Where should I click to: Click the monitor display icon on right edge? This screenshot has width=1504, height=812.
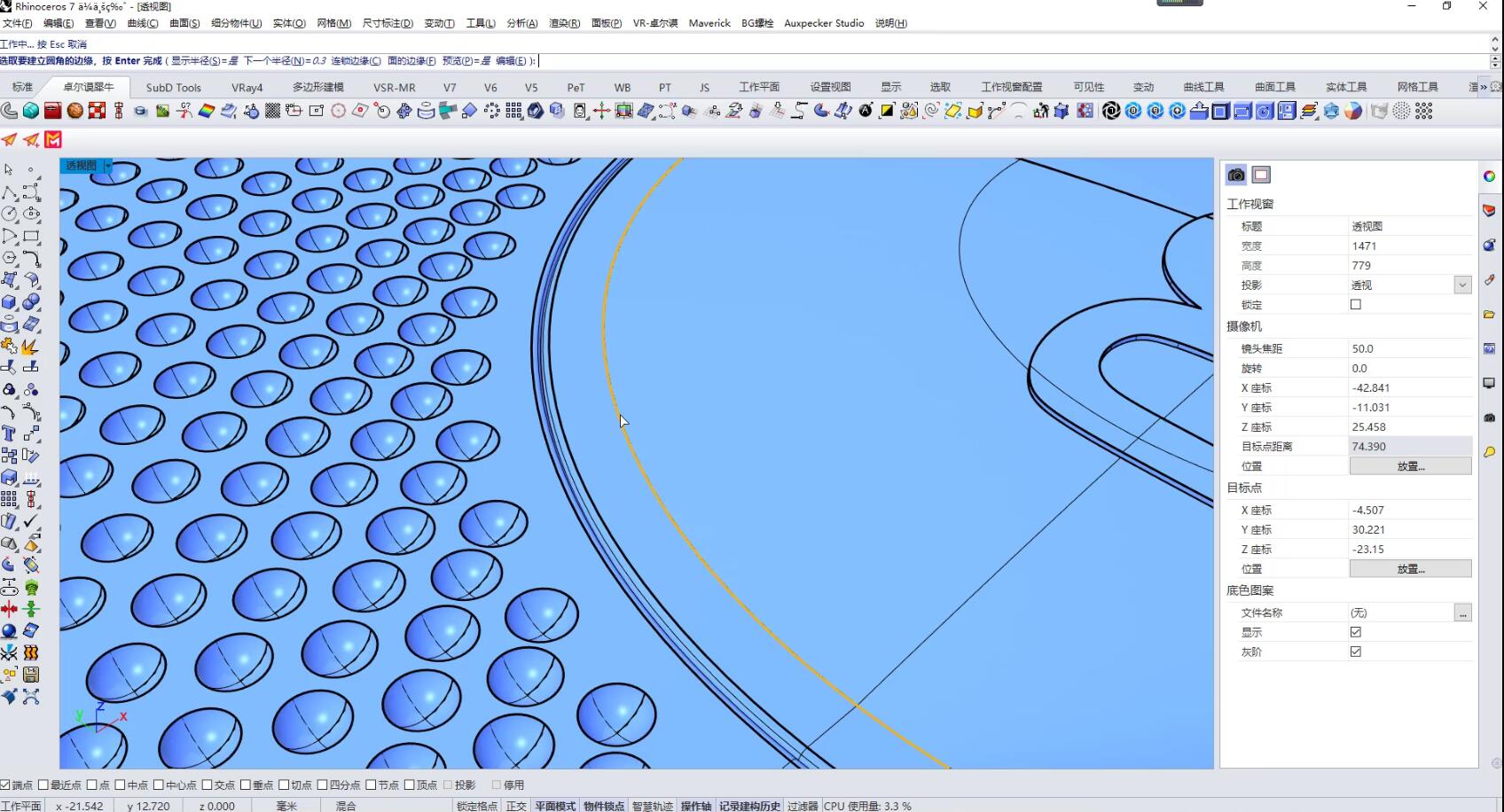[1489, 383]
